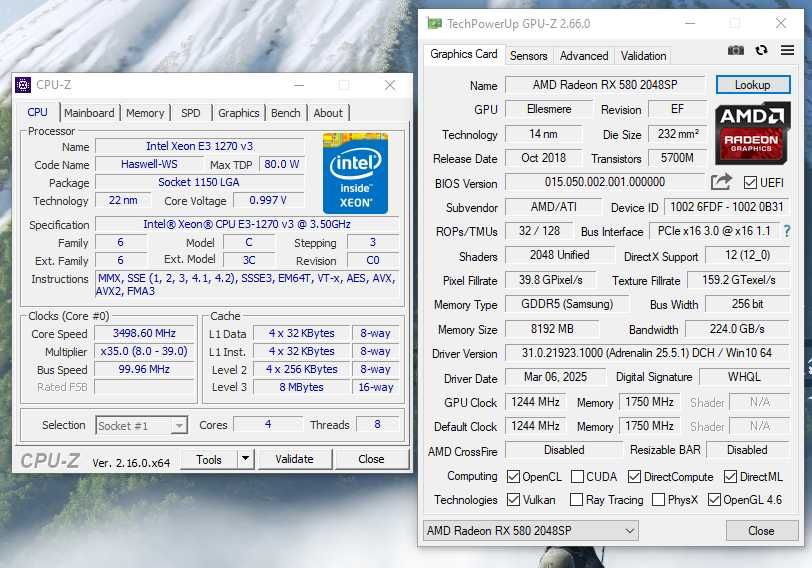
Task: Click the Memory Type value GDDR5 (Samsung)
Action: (x=567, y=304)
